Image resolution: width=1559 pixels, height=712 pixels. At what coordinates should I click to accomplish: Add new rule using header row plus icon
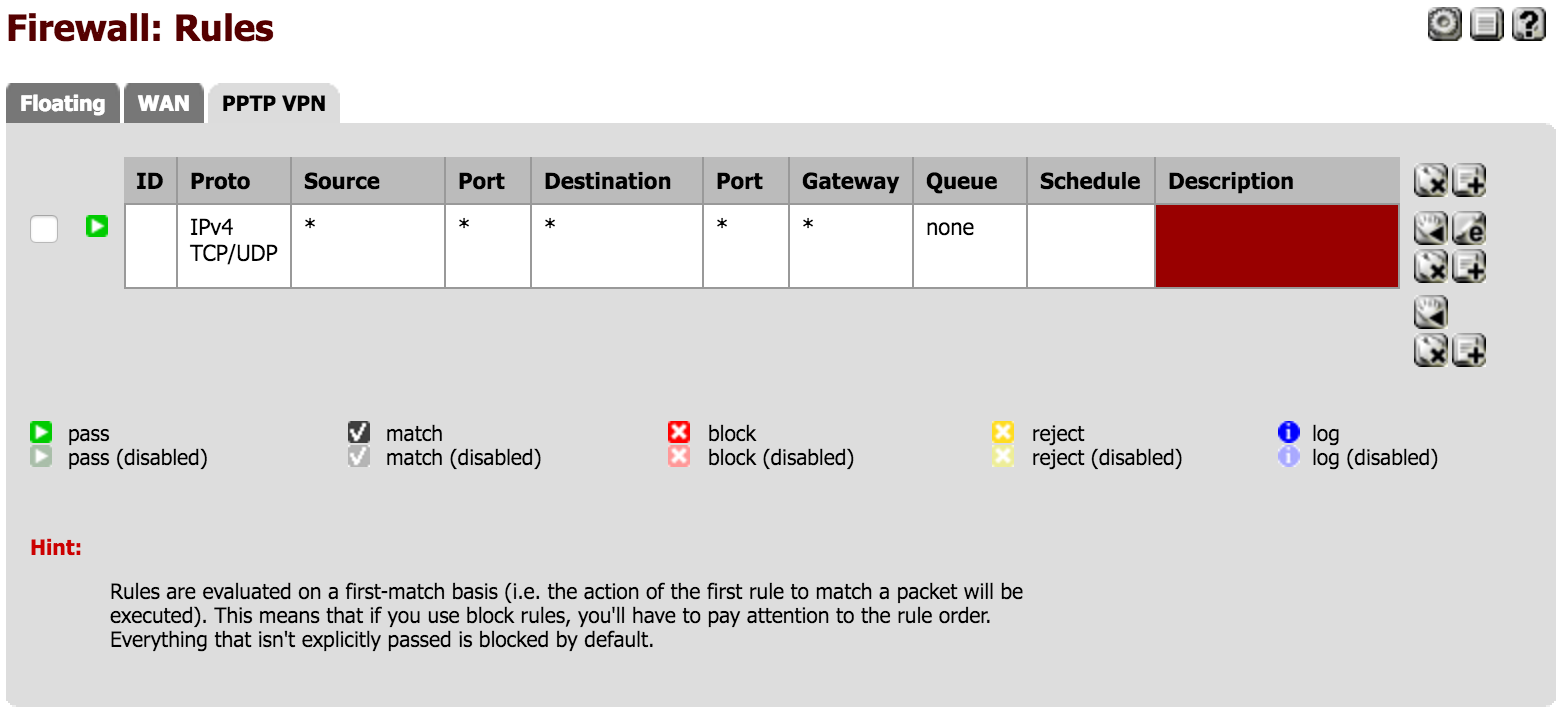tap(1469, 181)
